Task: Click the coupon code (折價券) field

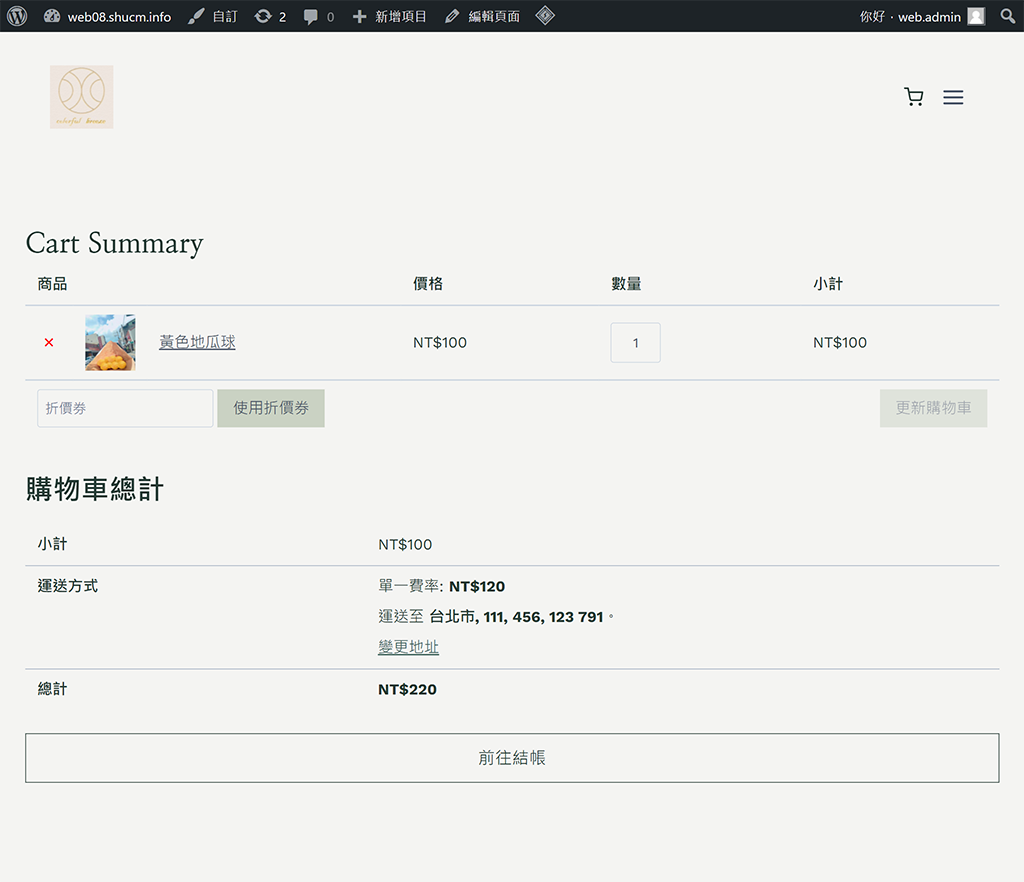Action: 125,408
